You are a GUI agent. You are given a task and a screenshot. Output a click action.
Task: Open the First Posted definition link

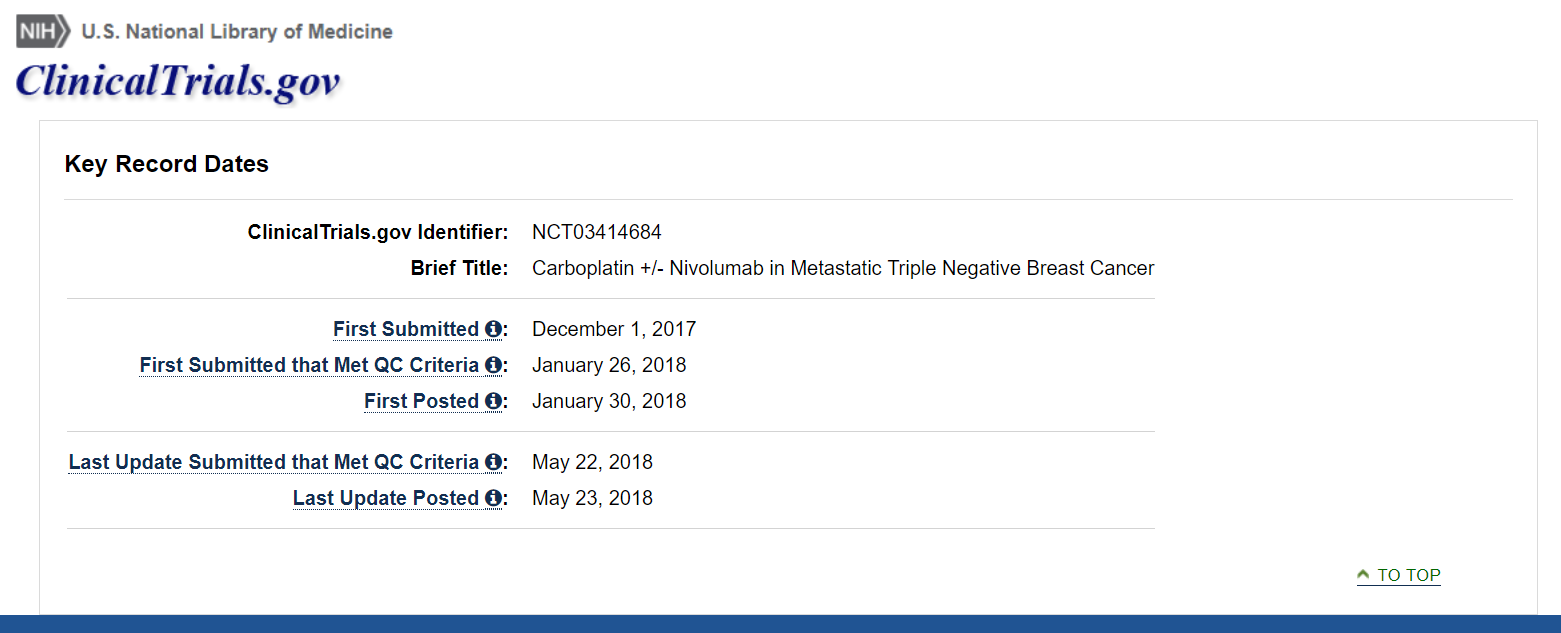point(421,401)
